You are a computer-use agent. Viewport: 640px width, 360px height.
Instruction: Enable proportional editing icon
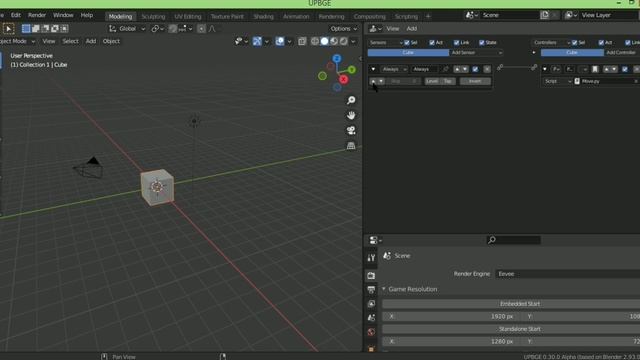(201, 29)
